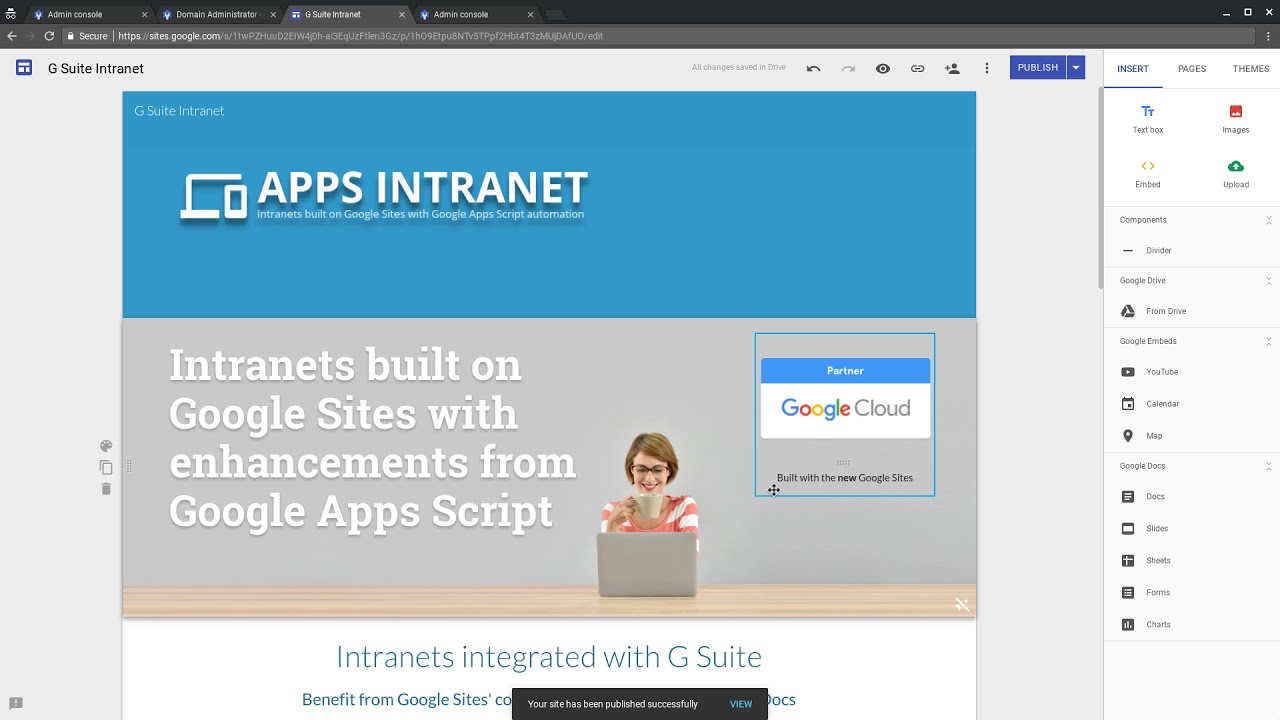Collapse the Google Drive section

click(1269, 281)
